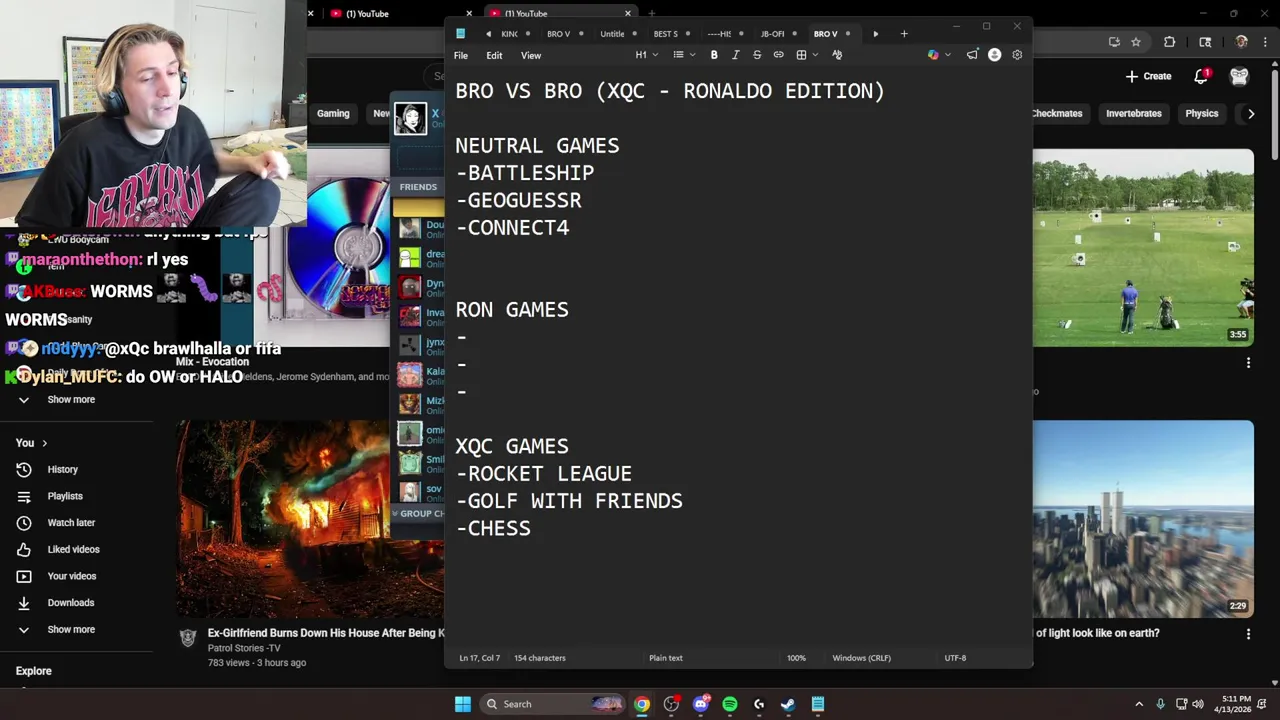The width and height of the screenshot is (1280, 720).
Task: Expand Show more under Downloads
Action: [x=71, y=630]
